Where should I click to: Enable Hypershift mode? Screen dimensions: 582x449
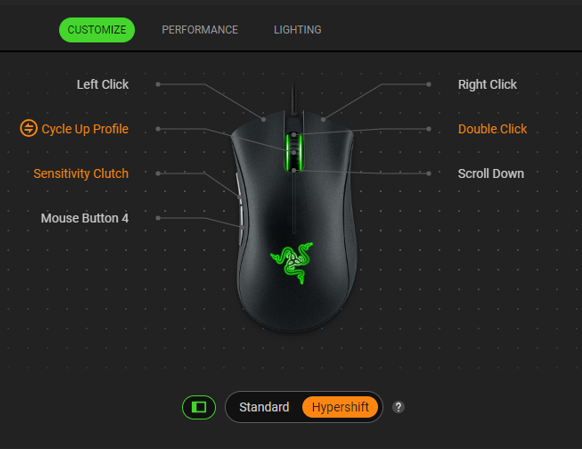pyautogui.click(x=340, y=407)
